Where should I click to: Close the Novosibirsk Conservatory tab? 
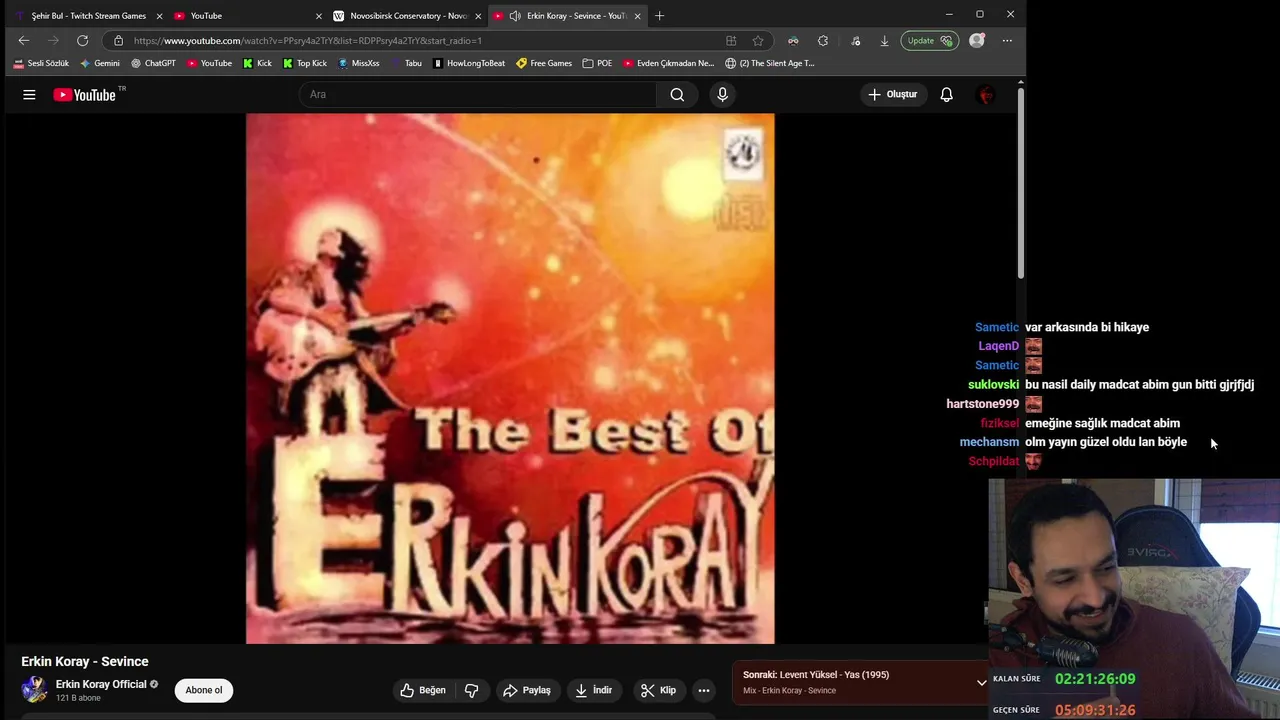(x=478, y=16)
